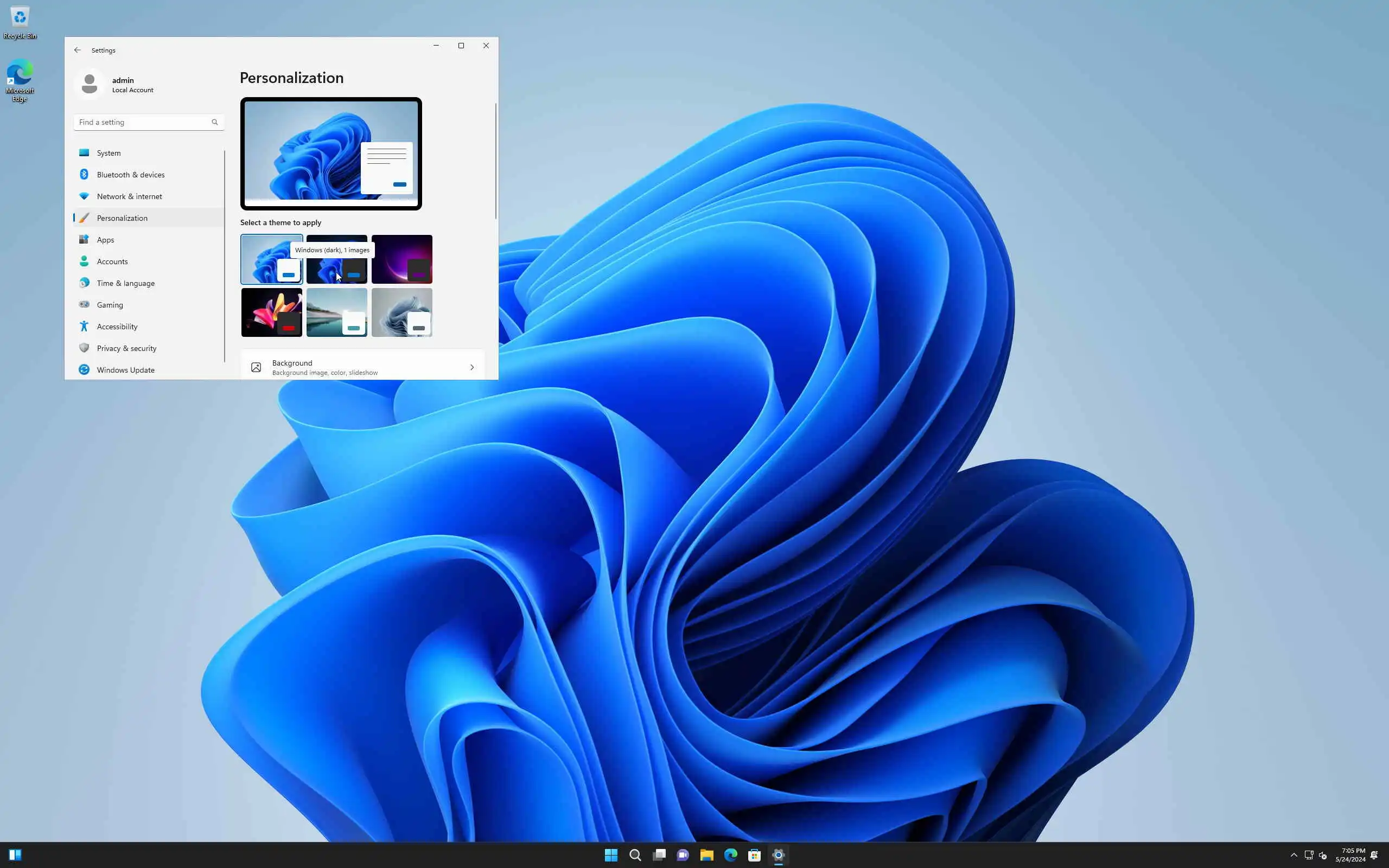Select the colorful flower dark theme

pyautogui.click(x=271, y=312)
